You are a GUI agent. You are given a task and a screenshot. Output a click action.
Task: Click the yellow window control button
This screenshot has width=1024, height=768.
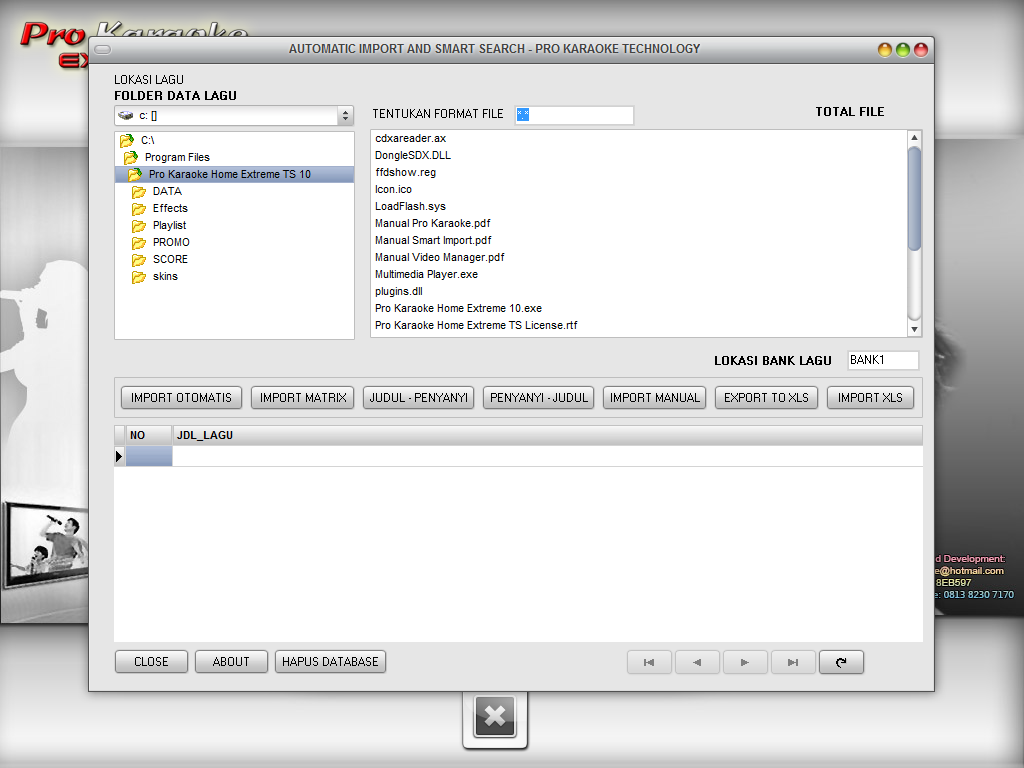885,50
